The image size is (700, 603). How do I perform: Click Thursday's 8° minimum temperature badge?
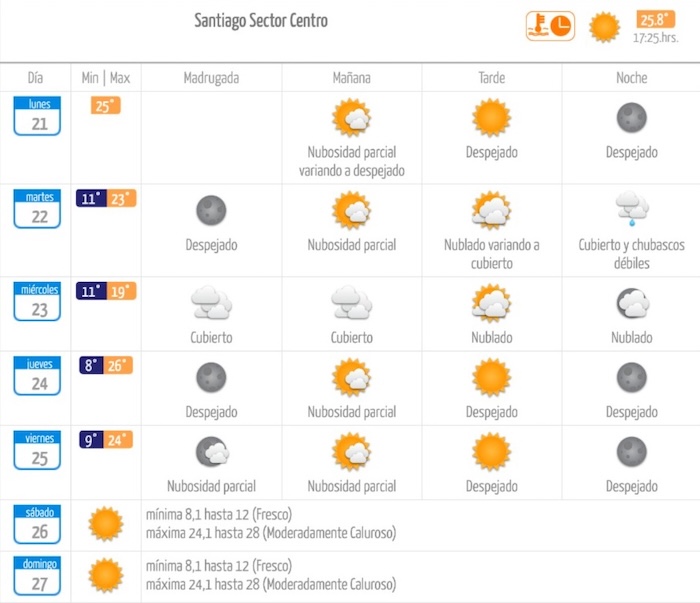[x=91, y=365]
